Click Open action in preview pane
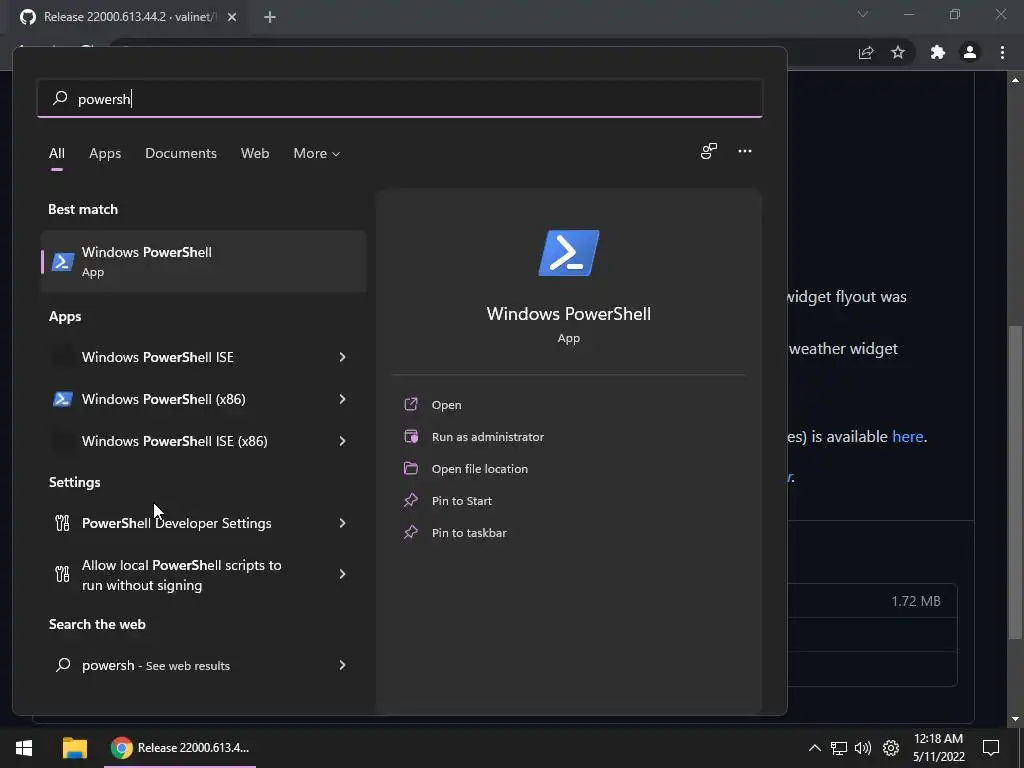1024x768 pixels. coord(447,405)
